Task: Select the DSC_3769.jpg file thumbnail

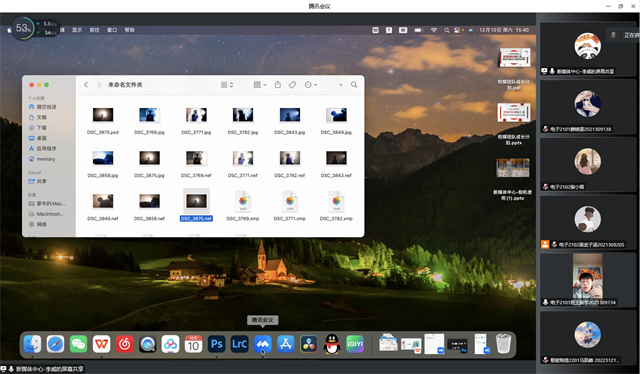Action: click(x=149, y=116)
